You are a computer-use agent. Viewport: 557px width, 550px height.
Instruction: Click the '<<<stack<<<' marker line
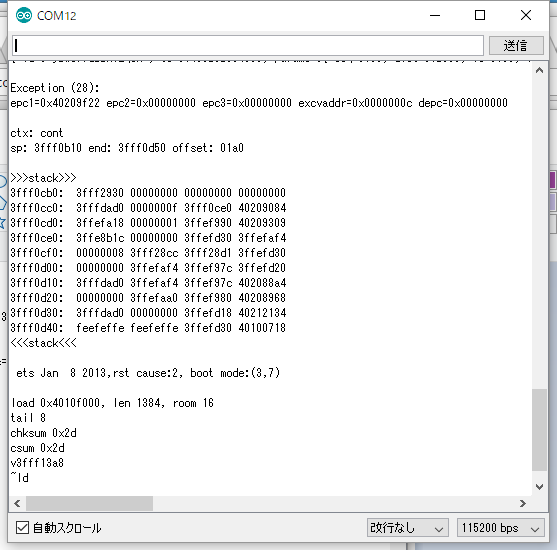pyautogui.click(x=43, y=343)
